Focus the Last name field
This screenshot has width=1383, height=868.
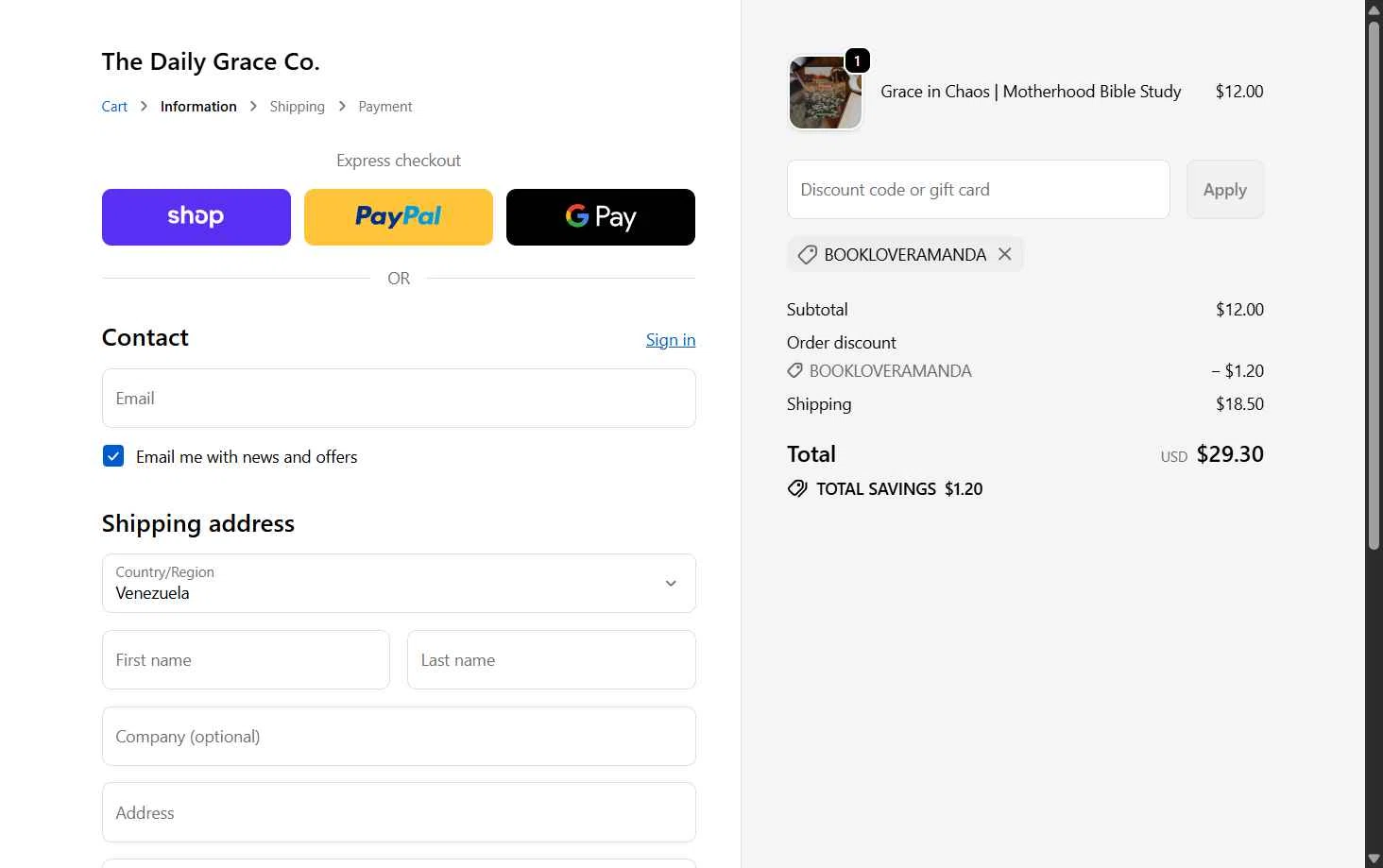pyautogui.click(x=552, y=660)
